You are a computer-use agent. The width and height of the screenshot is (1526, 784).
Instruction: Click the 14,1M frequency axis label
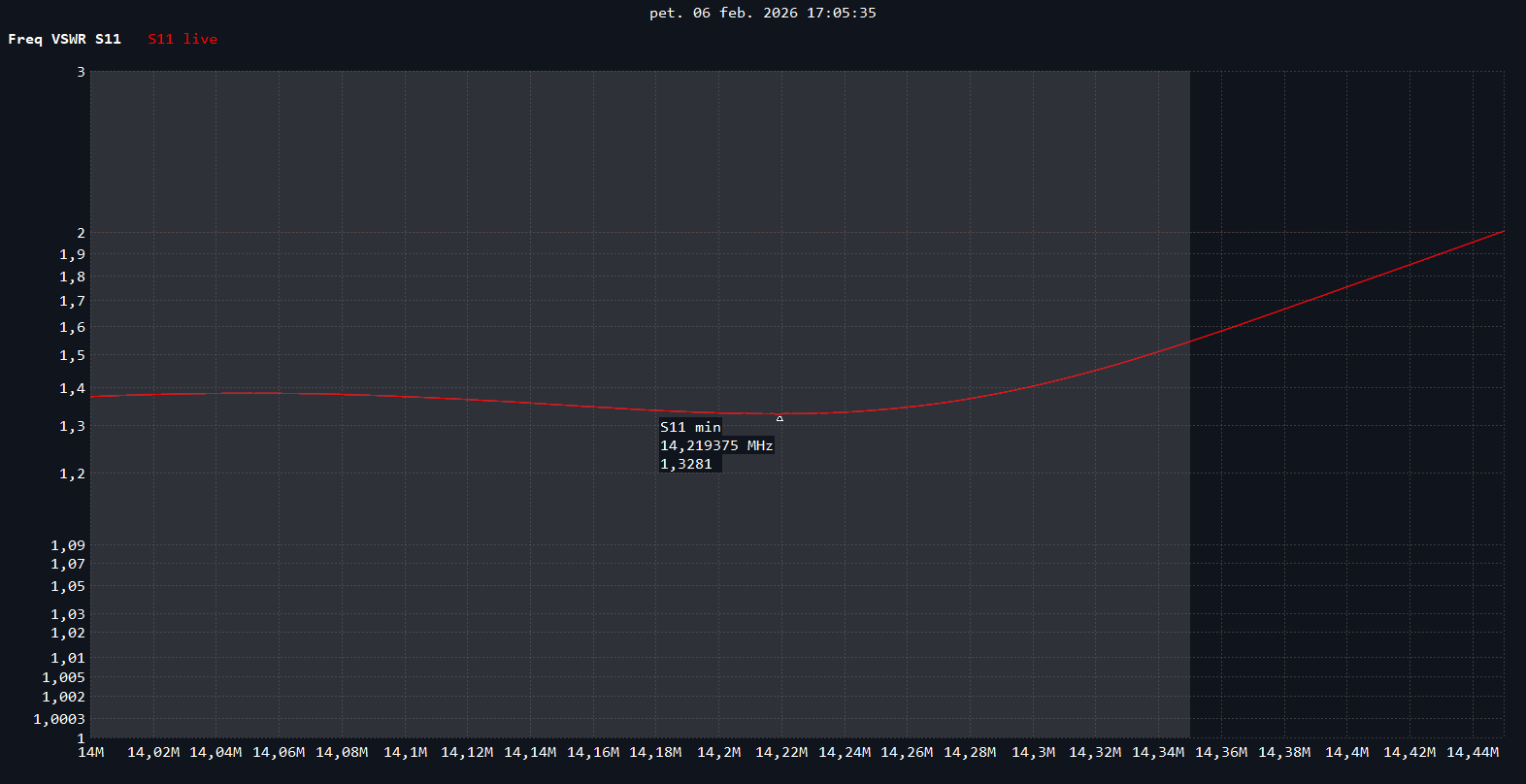click(x=405, y=752)
